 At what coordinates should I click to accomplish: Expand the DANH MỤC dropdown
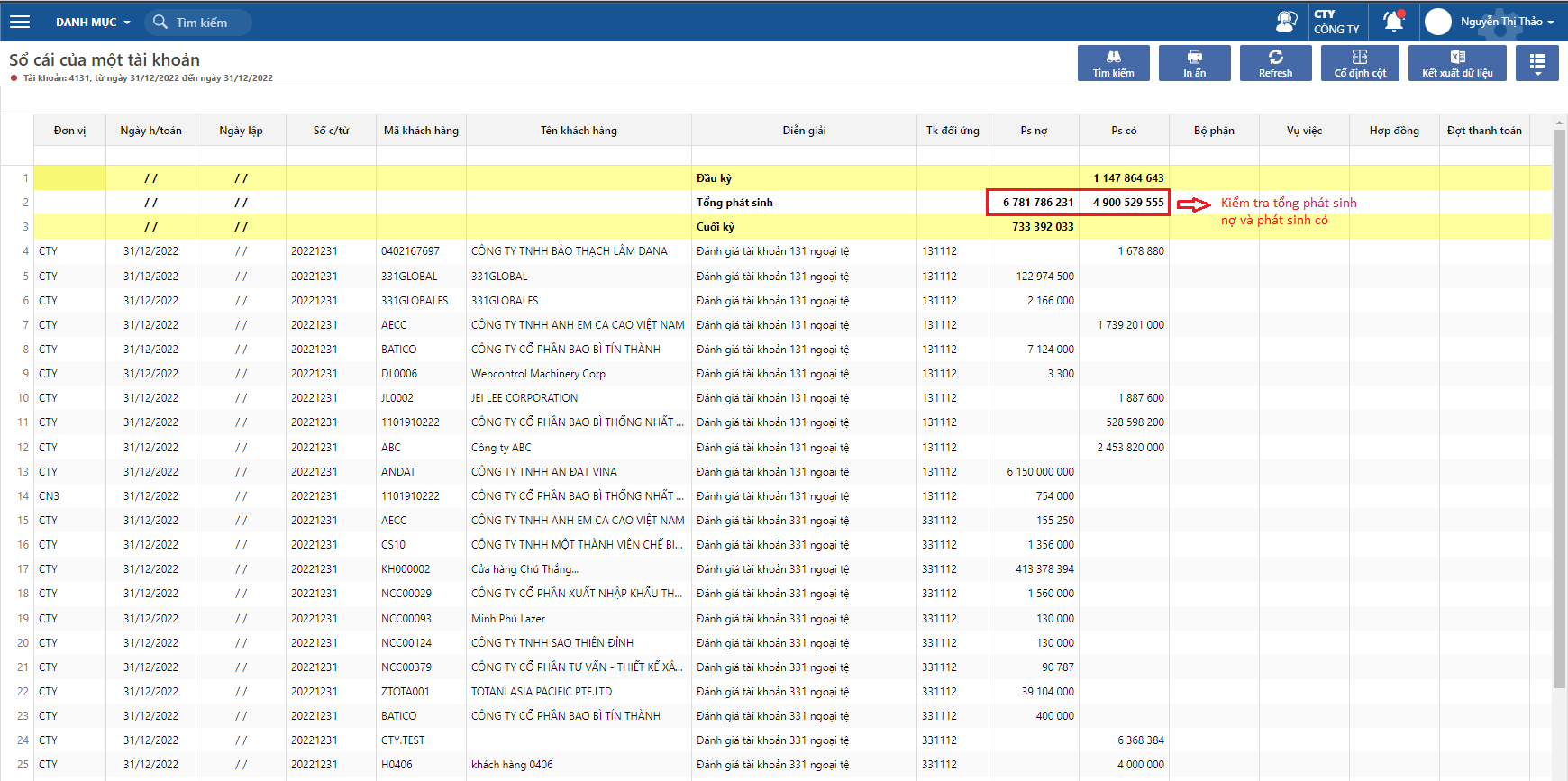coord(93,23)
